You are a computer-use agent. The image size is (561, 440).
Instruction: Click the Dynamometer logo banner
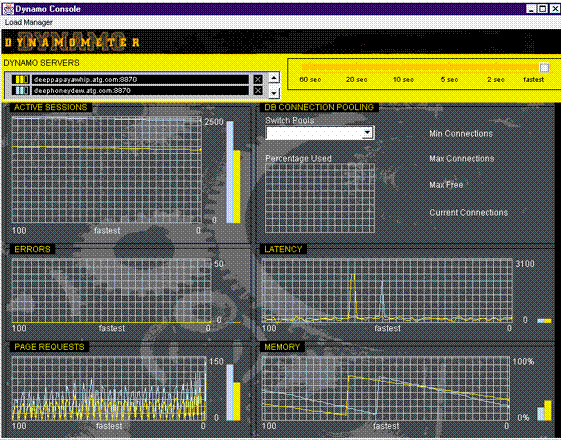click(72, 42)
